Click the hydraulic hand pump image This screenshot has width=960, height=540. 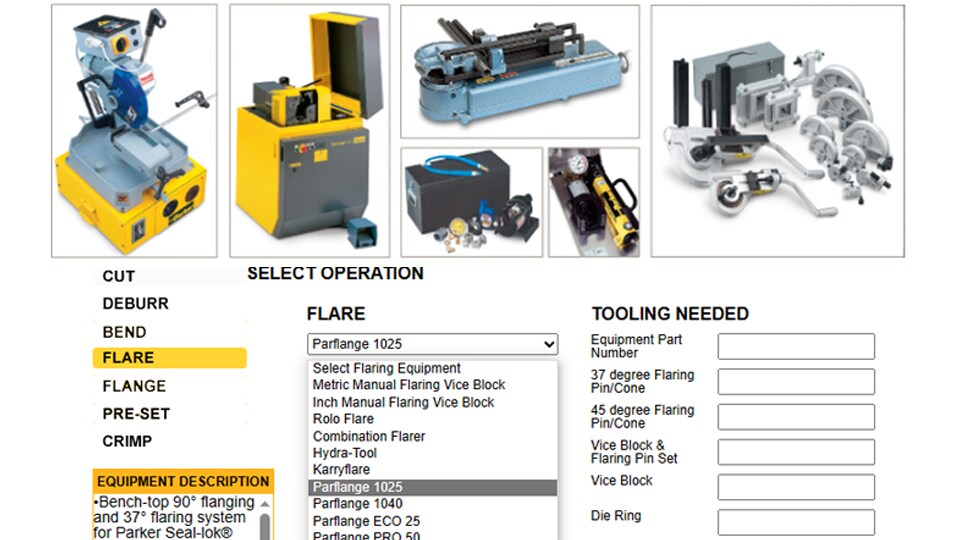tap(593, 202)
